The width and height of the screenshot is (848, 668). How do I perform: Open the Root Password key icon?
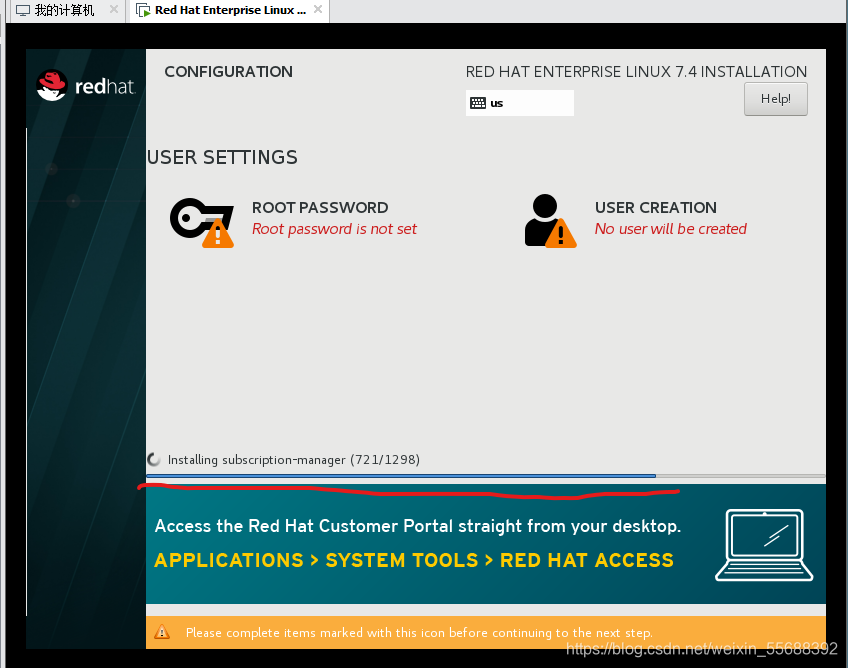tap(202, 223)
